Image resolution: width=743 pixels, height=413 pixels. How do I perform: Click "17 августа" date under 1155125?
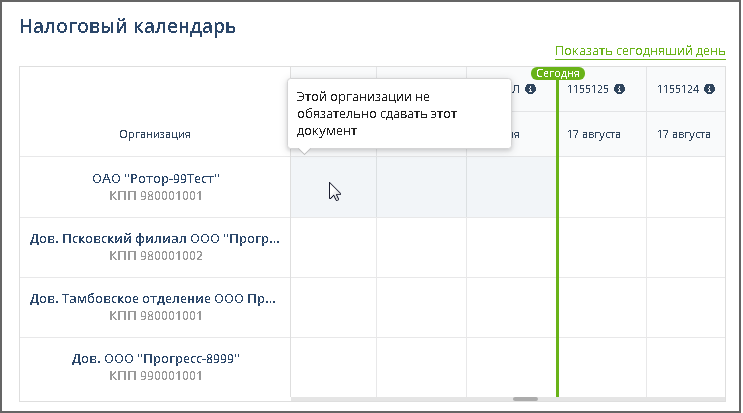coord(594,134)
